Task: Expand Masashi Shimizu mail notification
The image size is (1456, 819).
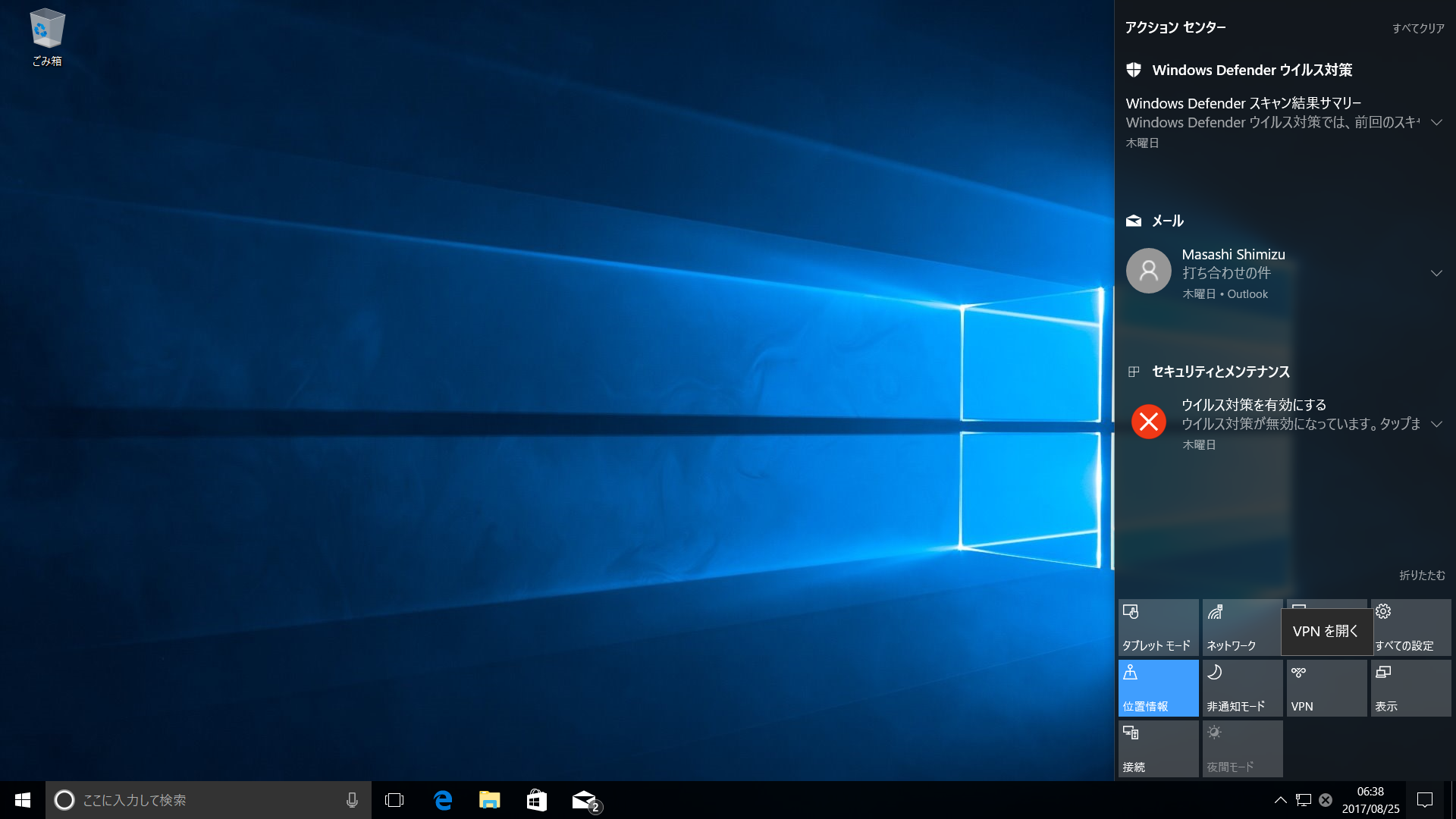Action: tap(1436, 274)
